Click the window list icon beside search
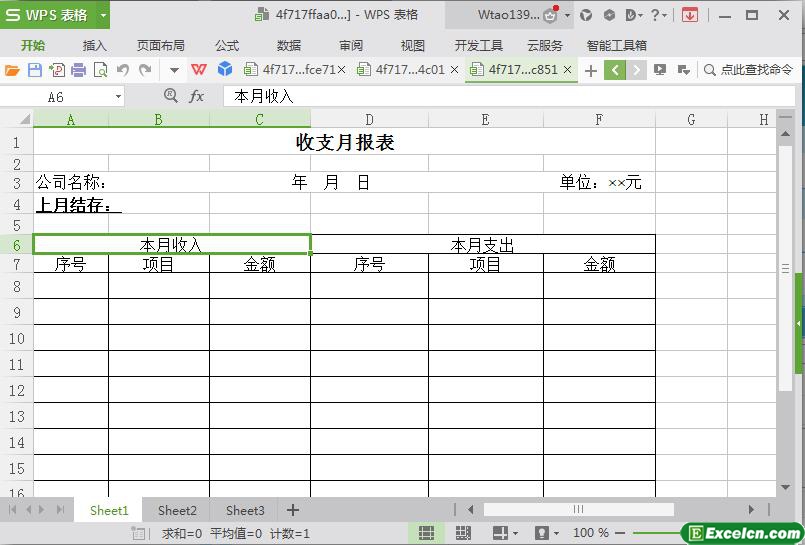The width and height of the screenshot is (805, 545). (x=683, y=70)
